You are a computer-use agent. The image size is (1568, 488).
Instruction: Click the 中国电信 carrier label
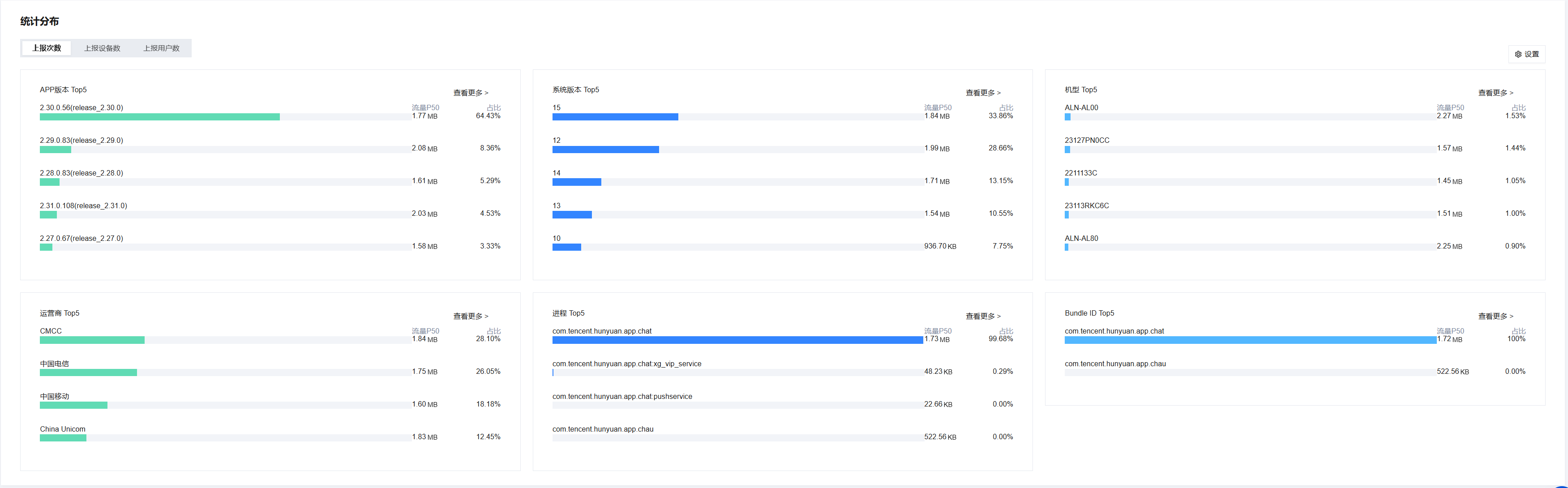coord(55,364)
